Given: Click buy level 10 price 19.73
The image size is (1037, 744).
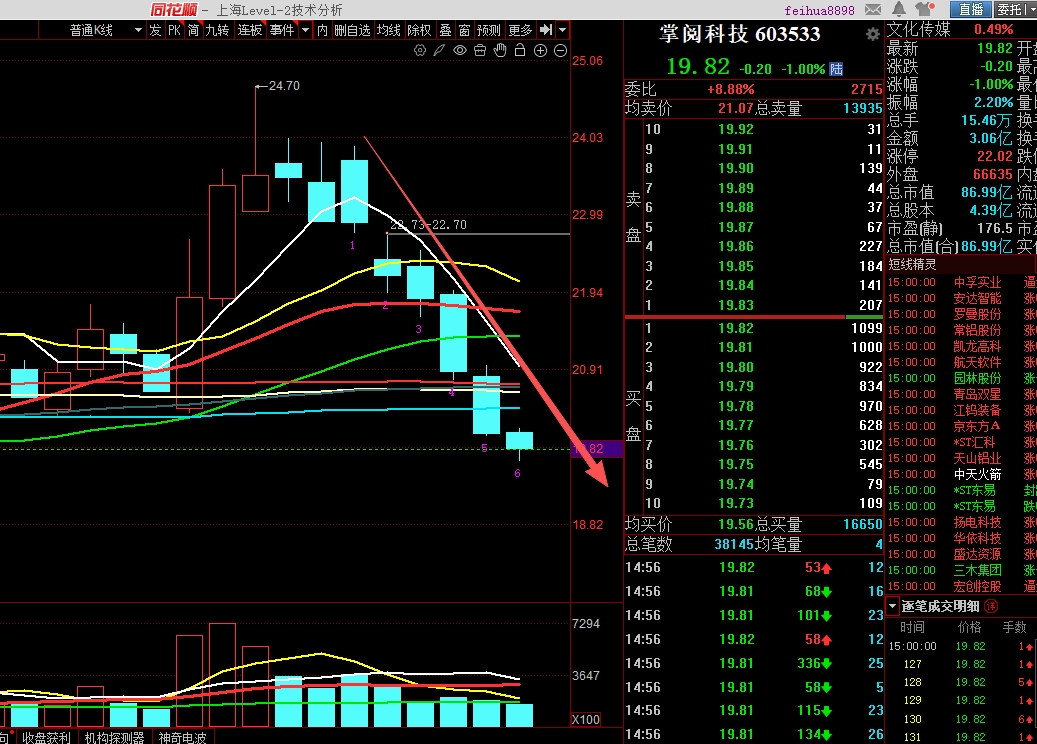Looking at the screenshot, I should click(735, 503).
